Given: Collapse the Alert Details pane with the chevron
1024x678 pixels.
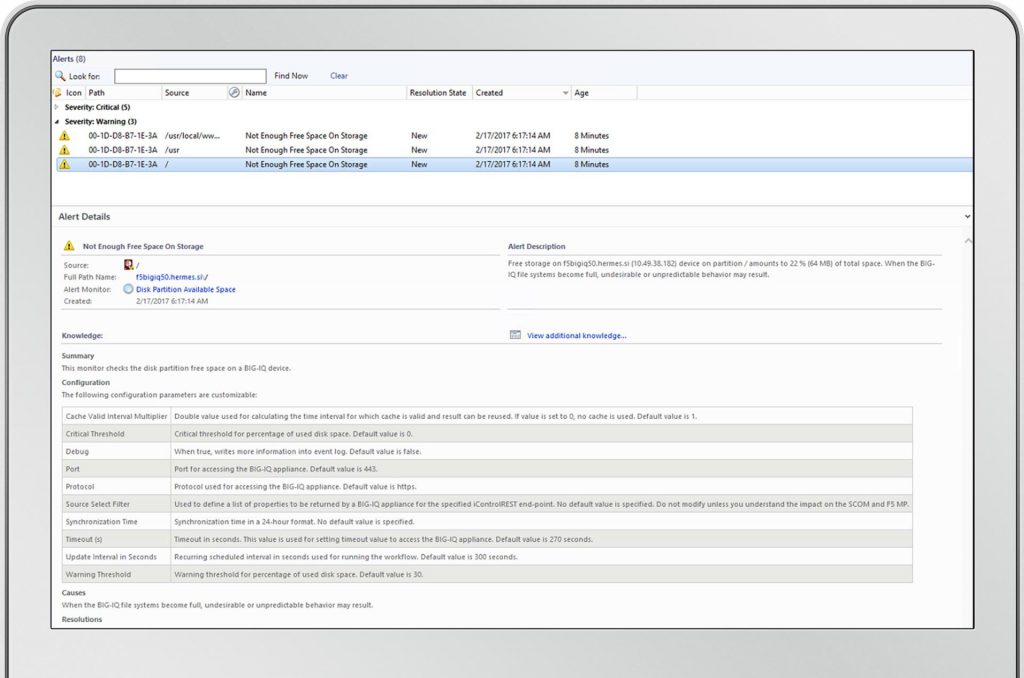Looking at the screenshot, I should click(967, 216).
